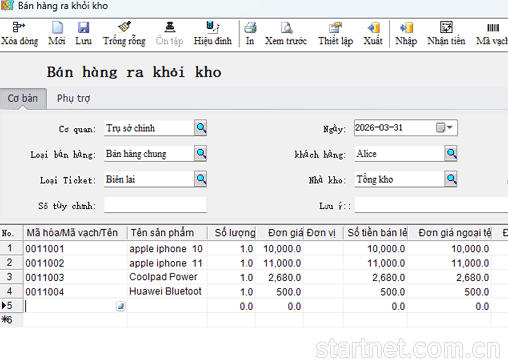Open Xem trước print preview

pos(286,27)
